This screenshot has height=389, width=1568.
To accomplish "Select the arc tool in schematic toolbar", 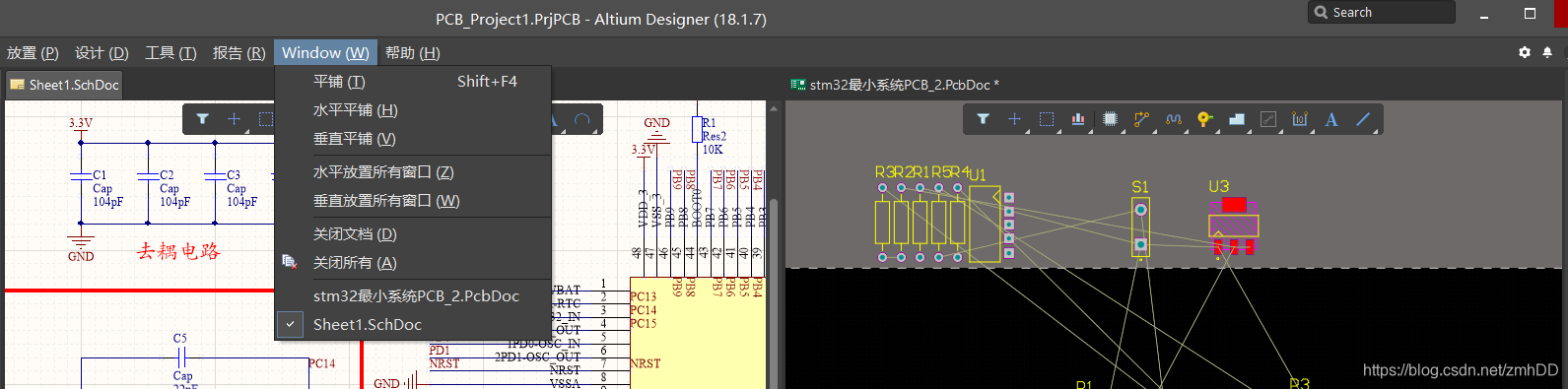I will coord(581,120).
